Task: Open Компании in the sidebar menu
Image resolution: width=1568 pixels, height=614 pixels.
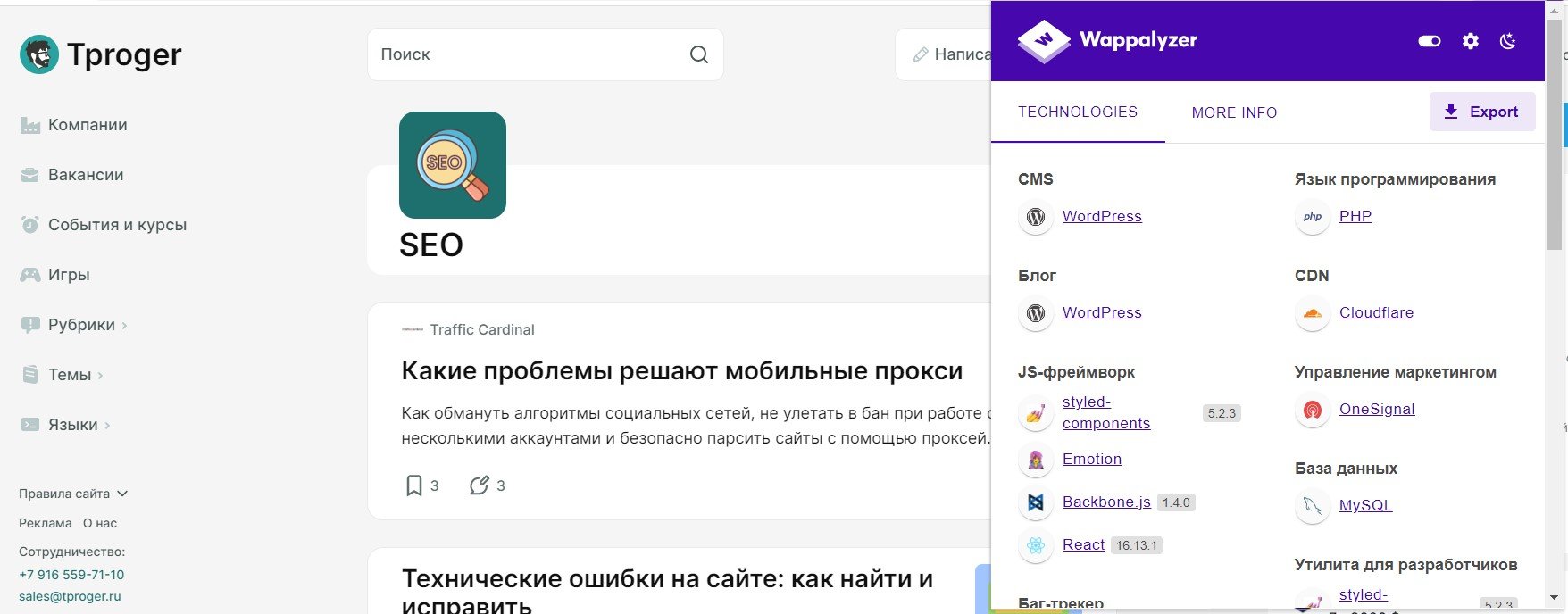Action: (x=88, y=125)
